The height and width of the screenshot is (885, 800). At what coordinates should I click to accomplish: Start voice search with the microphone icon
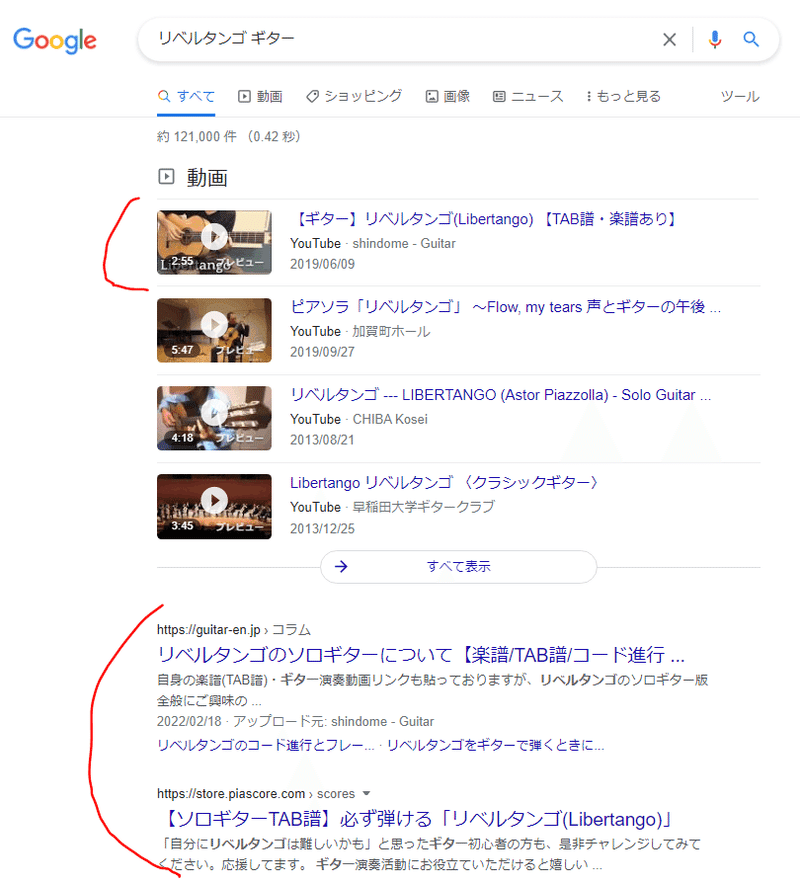(715, 40)
